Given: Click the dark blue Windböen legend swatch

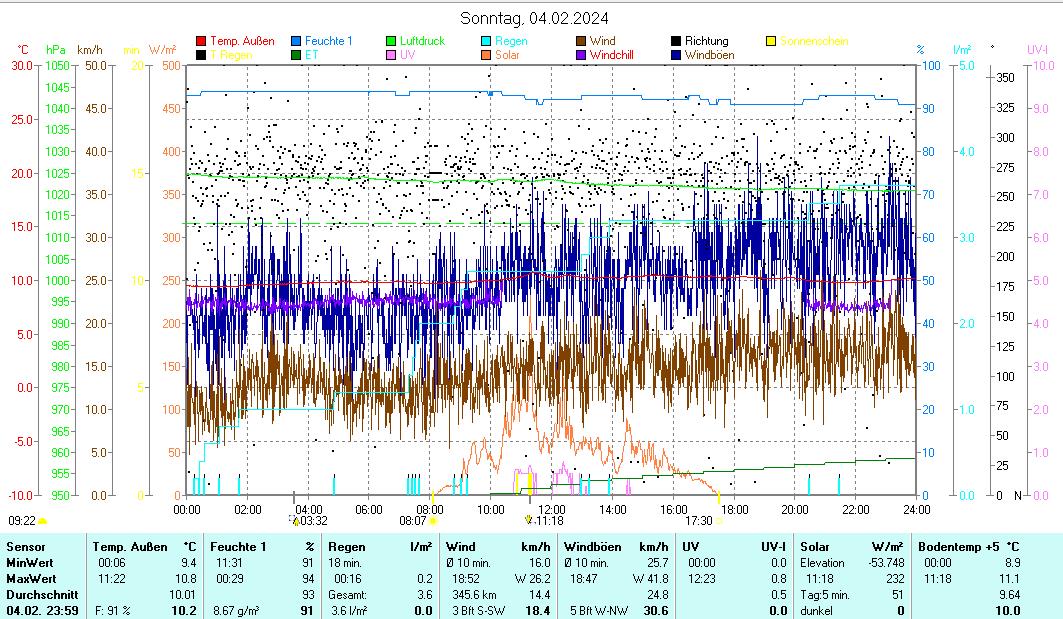Looking at the screenshot, I should pos(676,56).
